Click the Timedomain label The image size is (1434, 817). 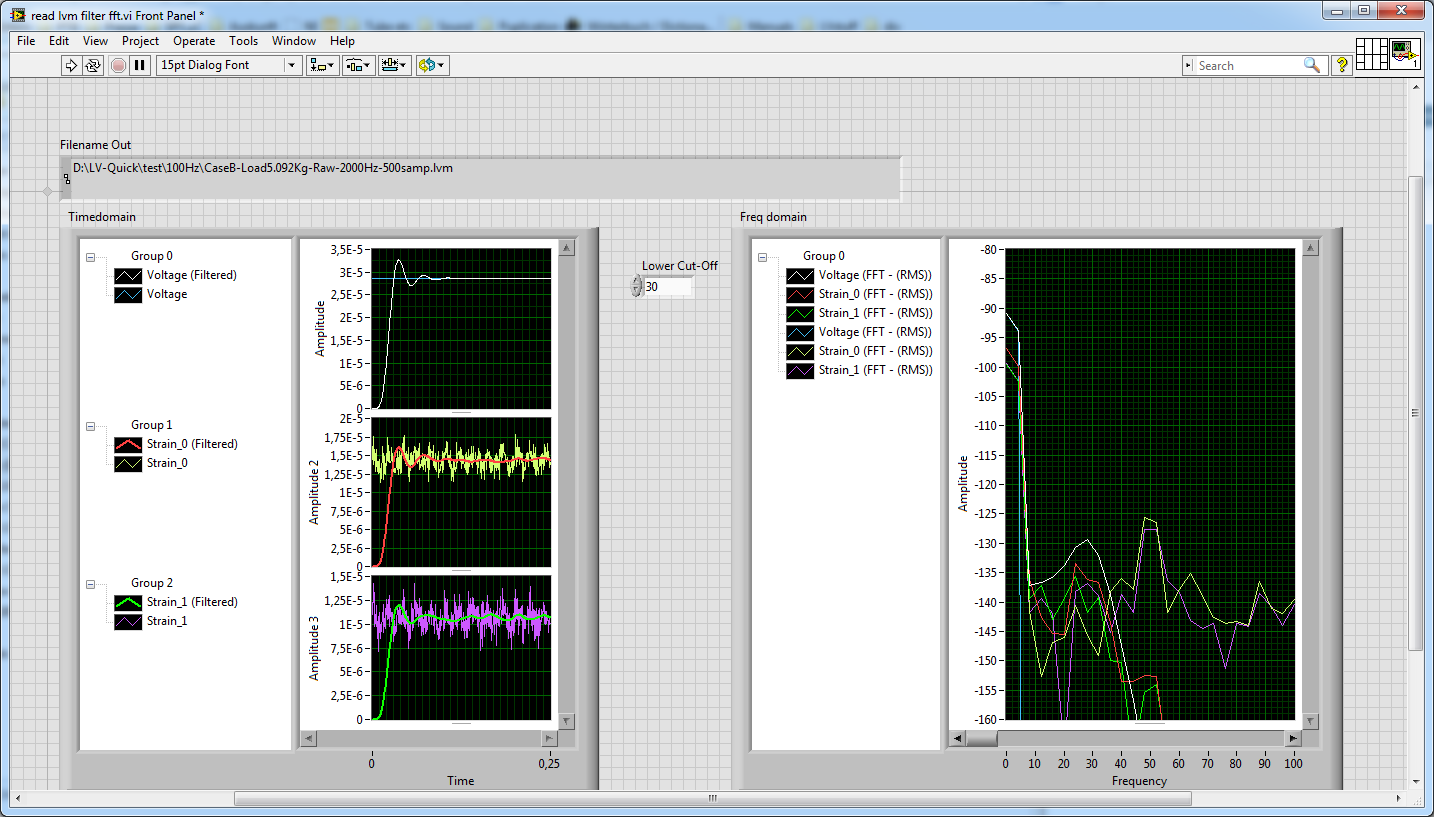[102, 217]
